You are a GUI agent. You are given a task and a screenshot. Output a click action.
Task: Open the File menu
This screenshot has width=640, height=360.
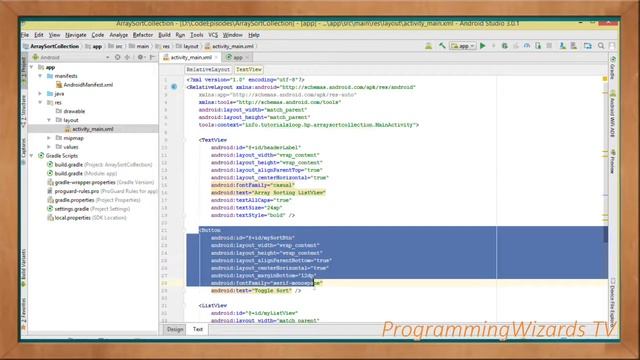[x=25, y=35]
